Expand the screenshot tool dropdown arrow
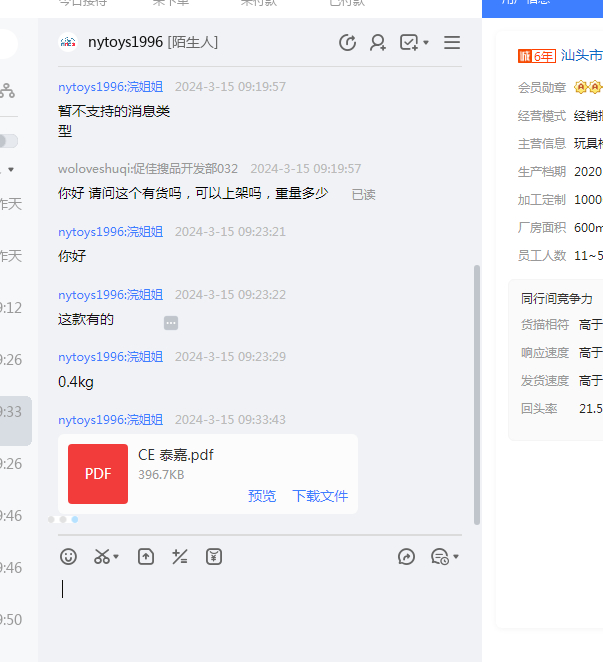This screenshot has height=662, width=603. point(117,557)
